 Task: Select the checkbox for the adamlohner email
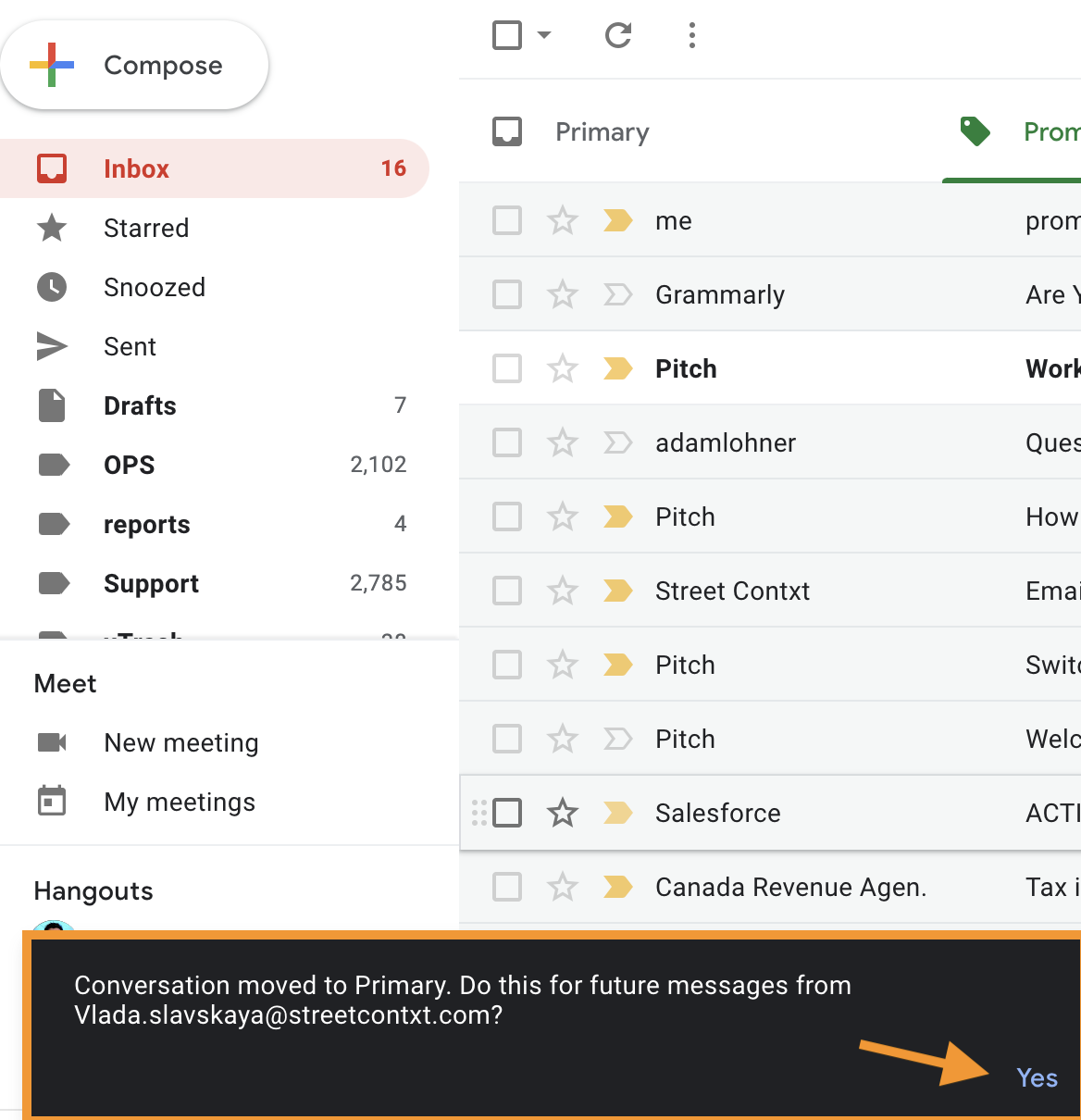[x=507, y=442]
